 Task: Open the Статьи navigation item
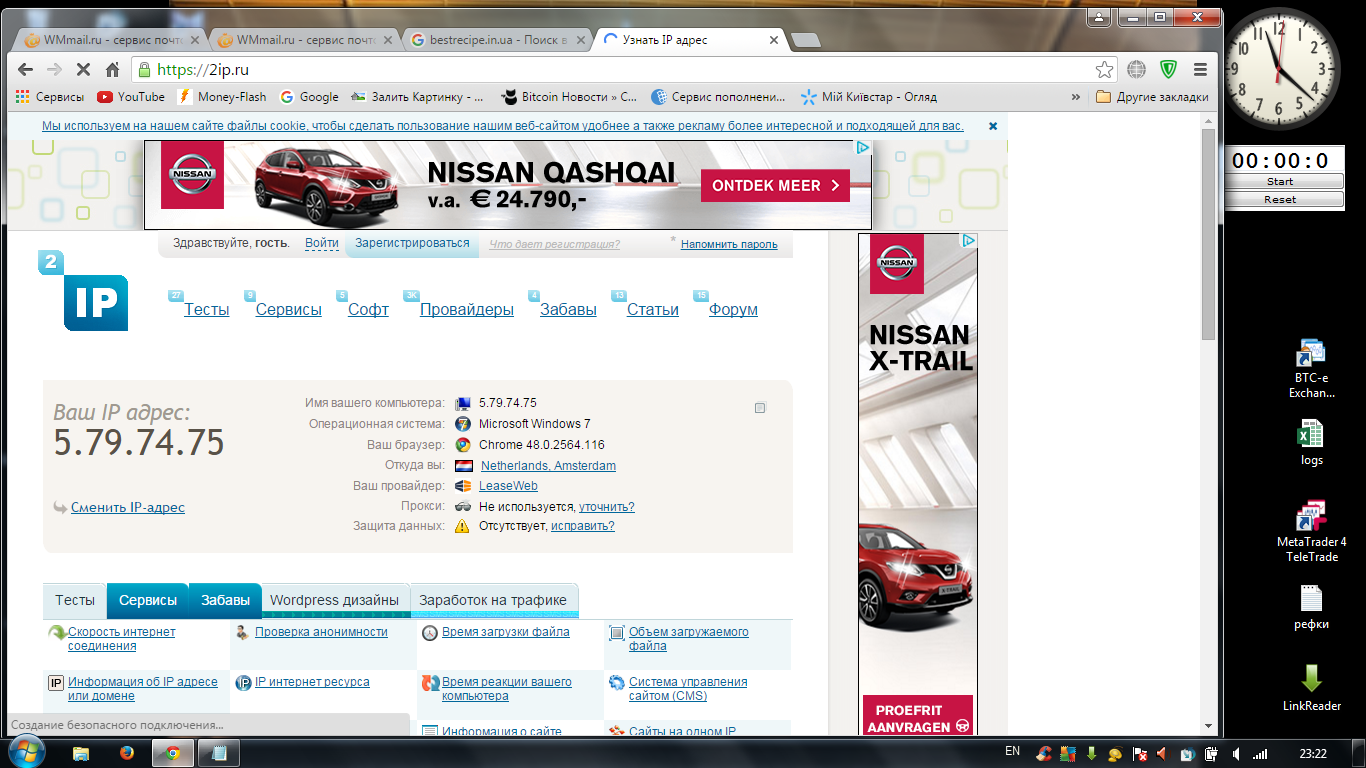[653, 310]
